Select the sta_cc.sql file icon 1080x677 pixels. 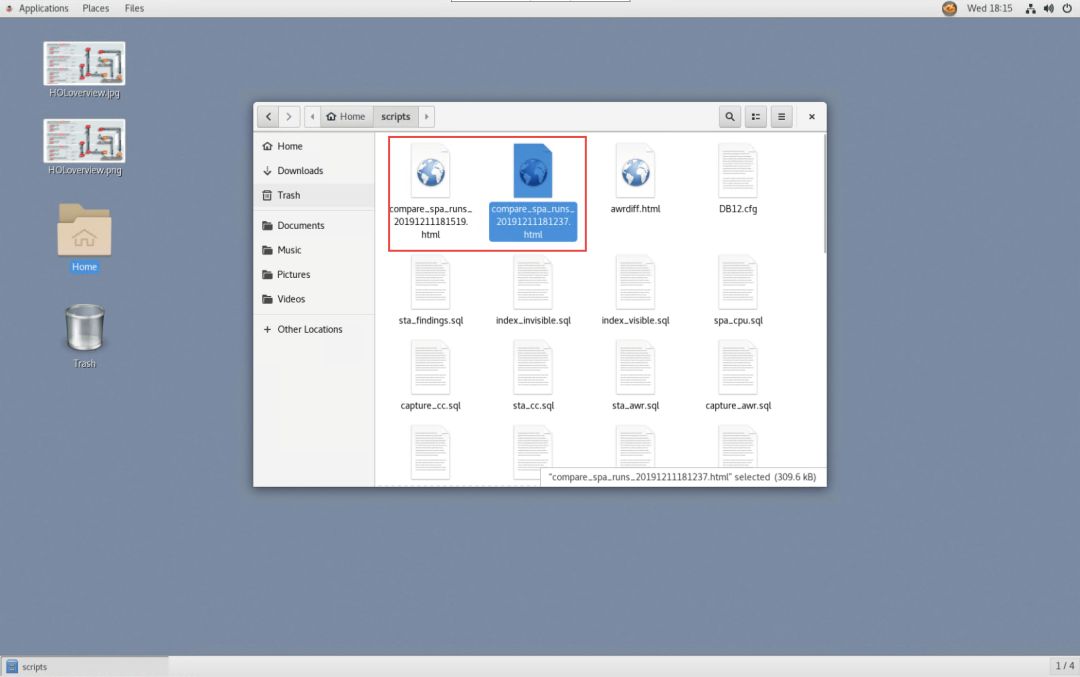532,368
